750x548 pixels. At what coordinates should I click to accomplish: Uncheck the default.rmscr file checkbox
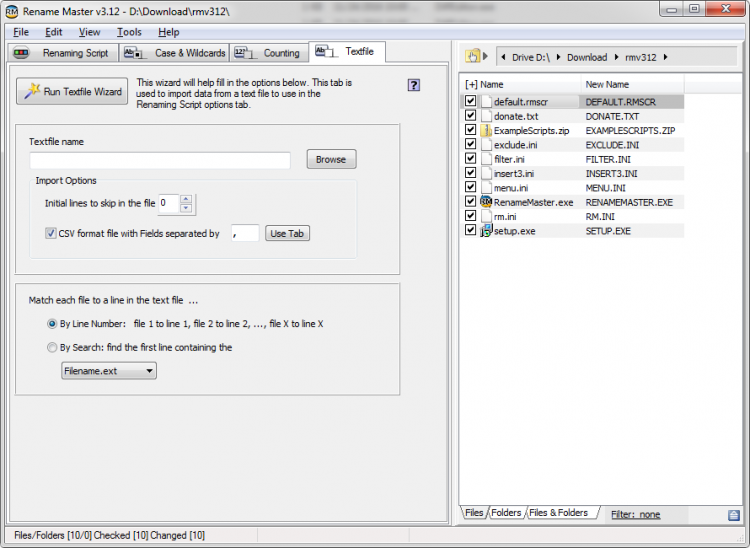click(x=470, y=101)
